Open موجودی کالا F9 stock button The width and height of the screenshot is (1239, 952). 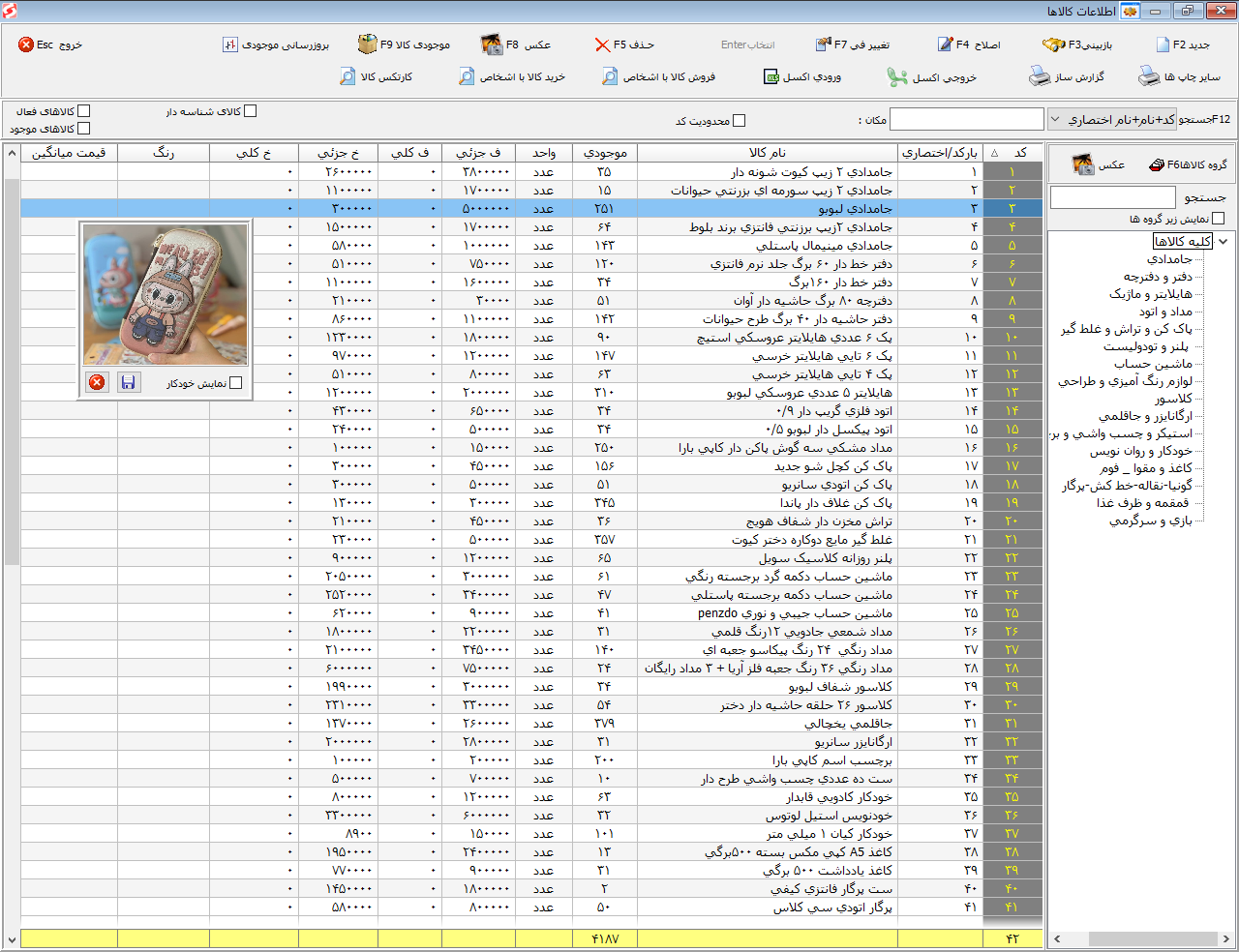pyautogui.click(x=404, y=45)
